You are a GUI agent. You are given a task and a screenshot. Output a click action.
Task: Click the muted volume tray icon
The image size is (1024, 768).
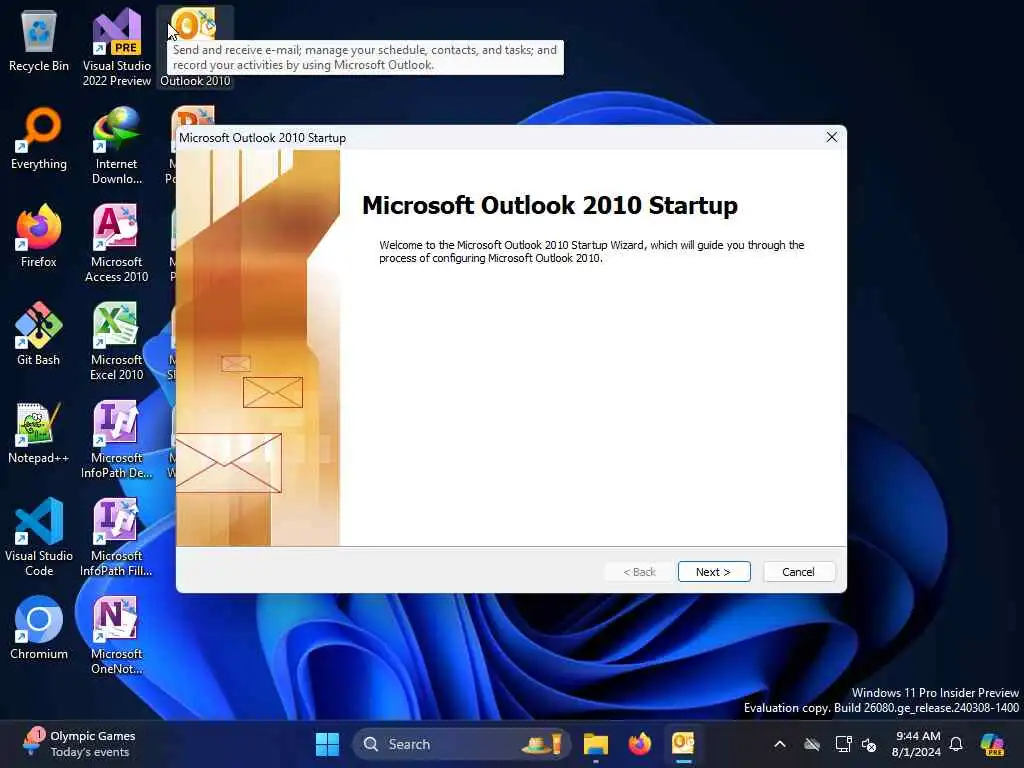pos(869,744)
